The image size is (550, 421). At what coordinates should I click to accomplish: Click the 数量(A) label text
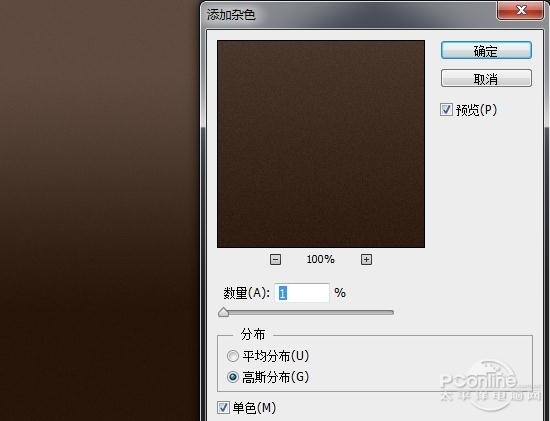coord(246,293)
